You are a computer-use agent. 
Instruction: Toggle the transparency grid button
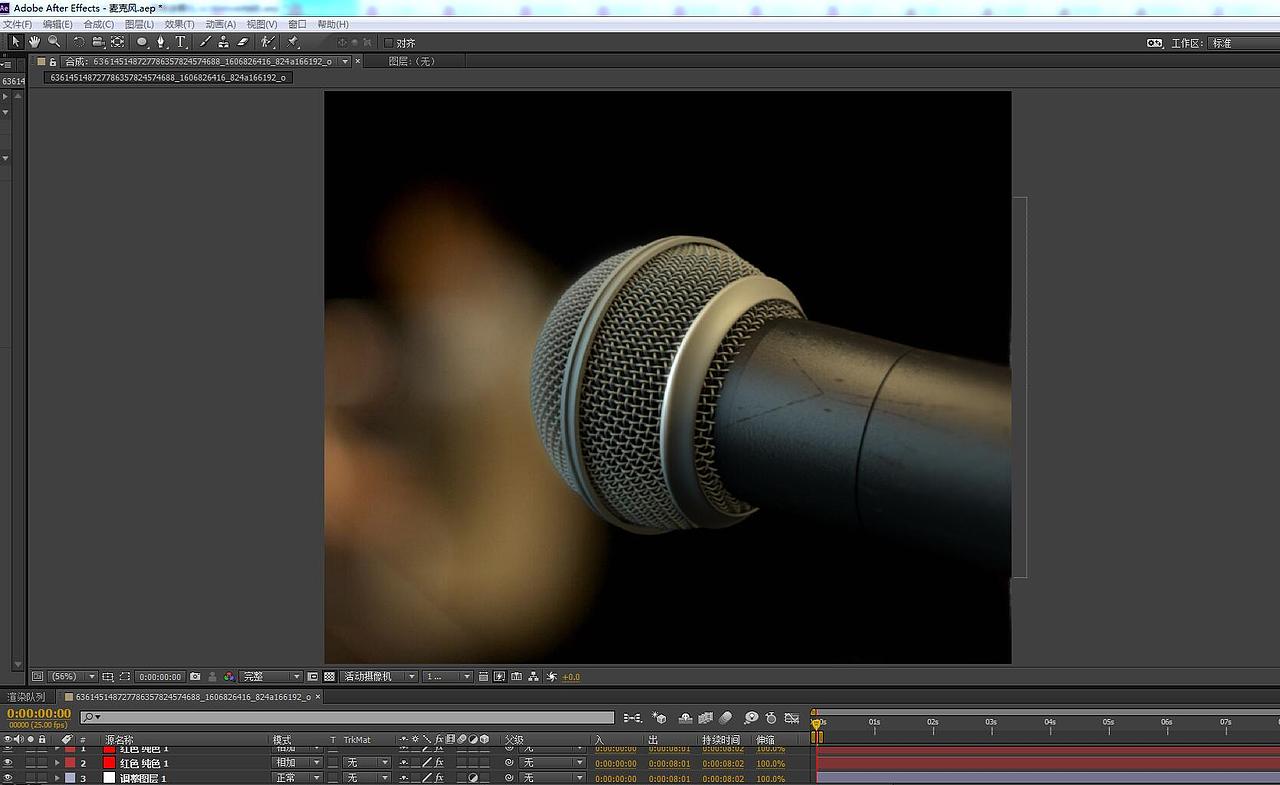(329, 677)
